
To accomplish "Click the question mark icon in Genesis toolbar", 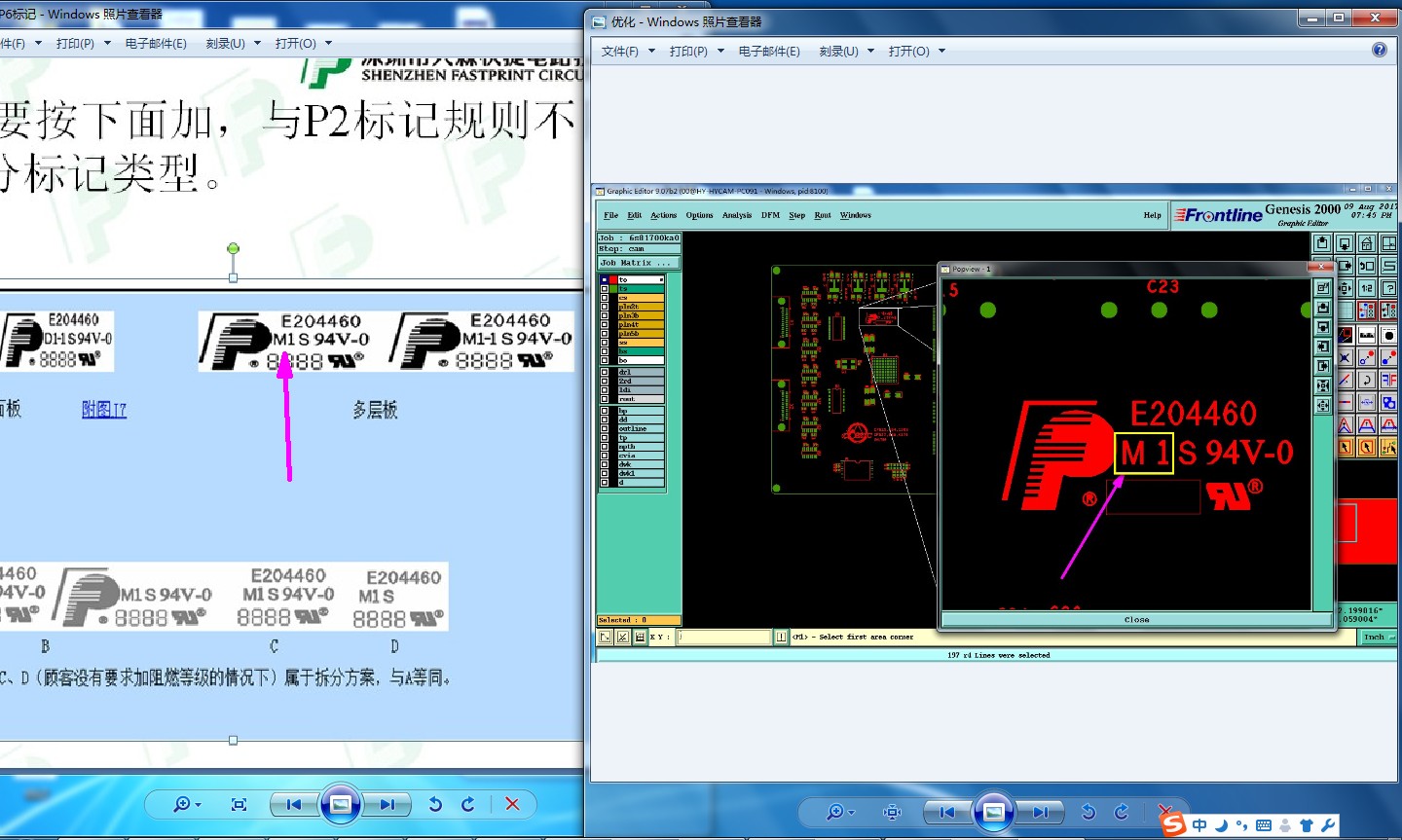I will [x=1389, y=288].
